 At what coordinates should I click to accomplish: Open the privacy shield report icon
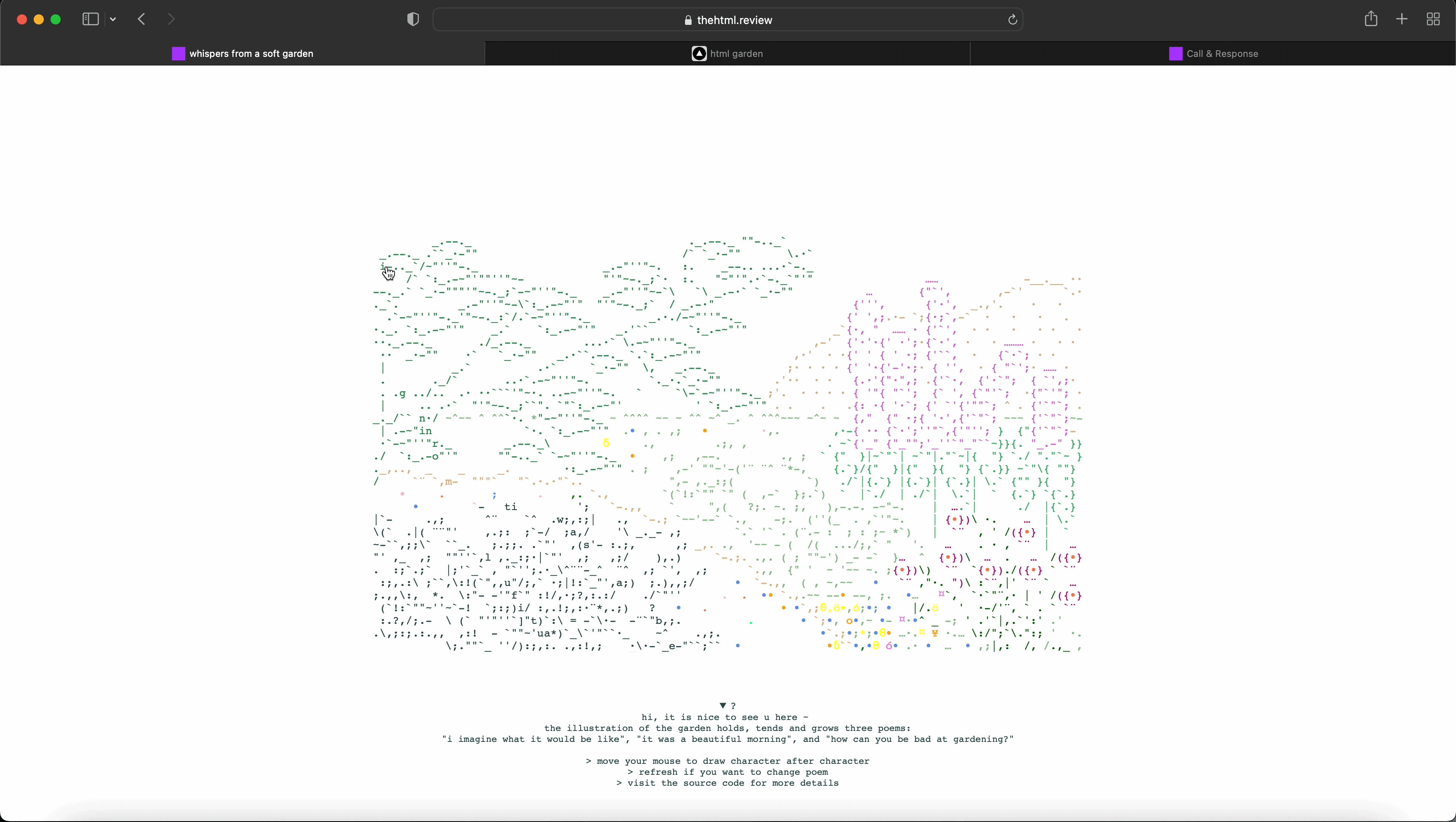(x=413, y=19)
